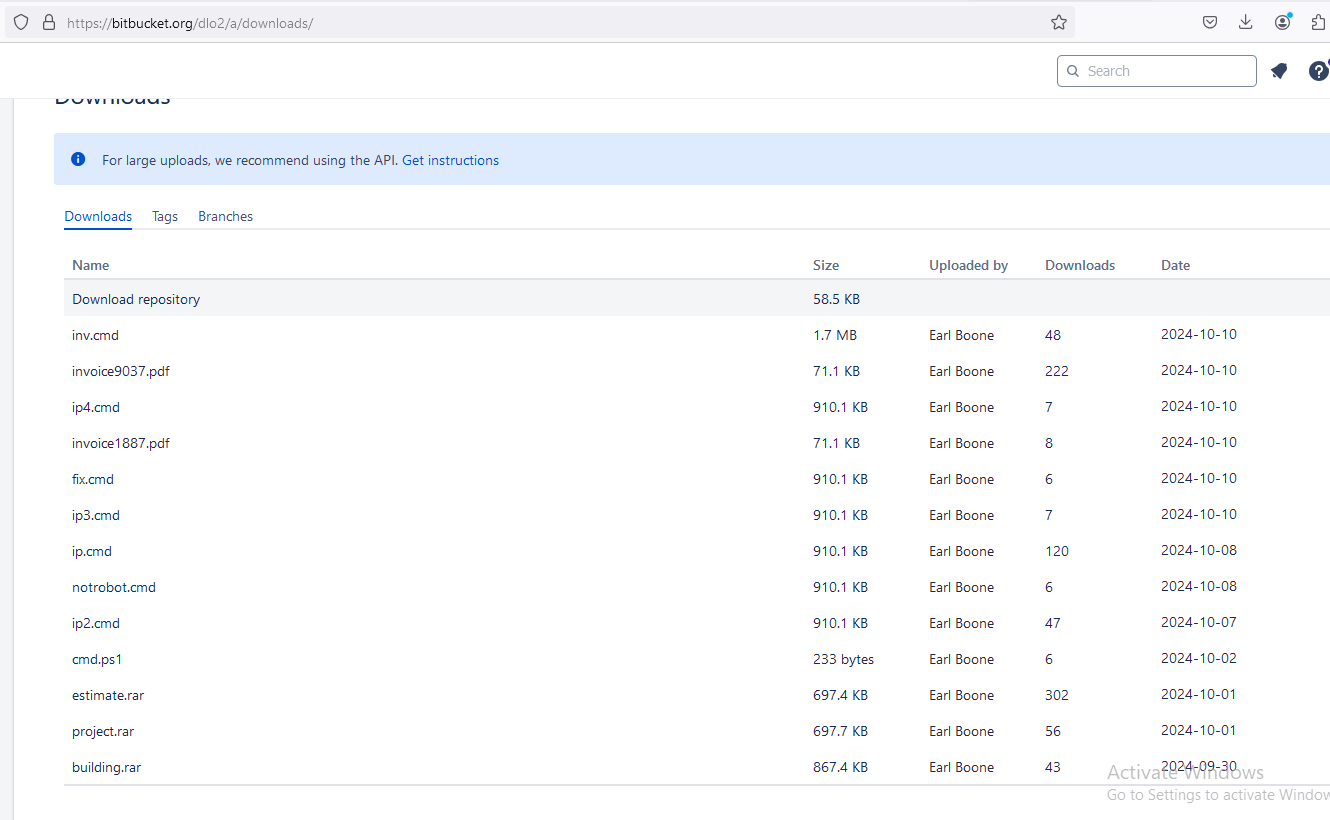Click the 697.7 KB size value

pos(840,731)
